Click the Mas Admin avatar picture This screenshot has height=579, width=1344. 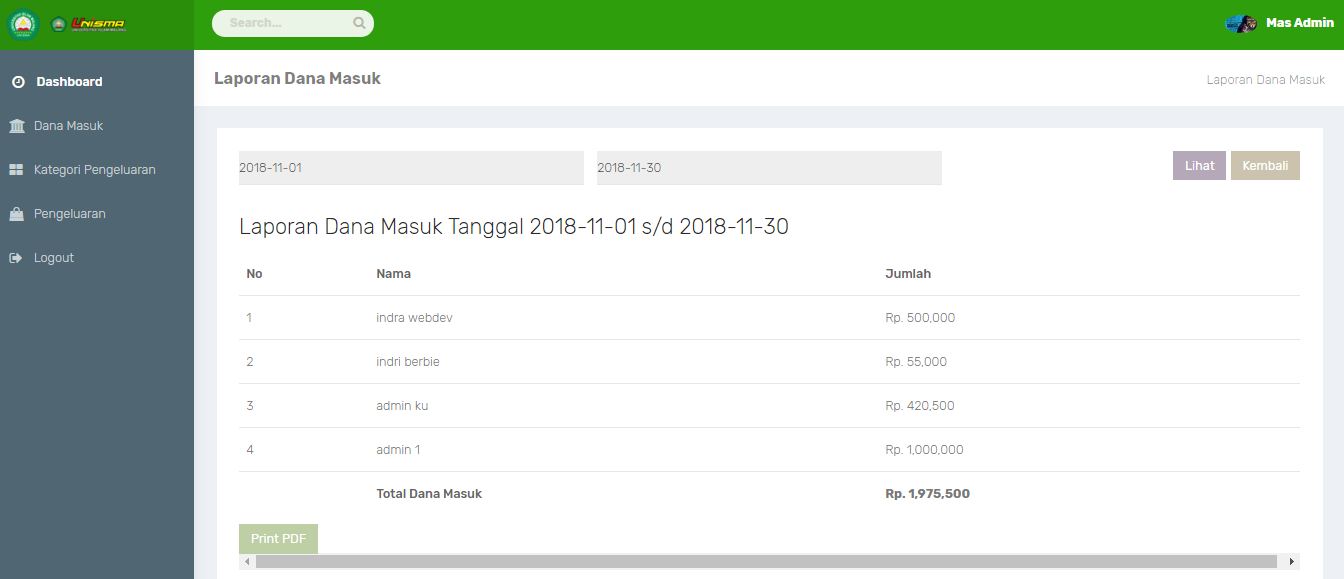click(1240, 21)
